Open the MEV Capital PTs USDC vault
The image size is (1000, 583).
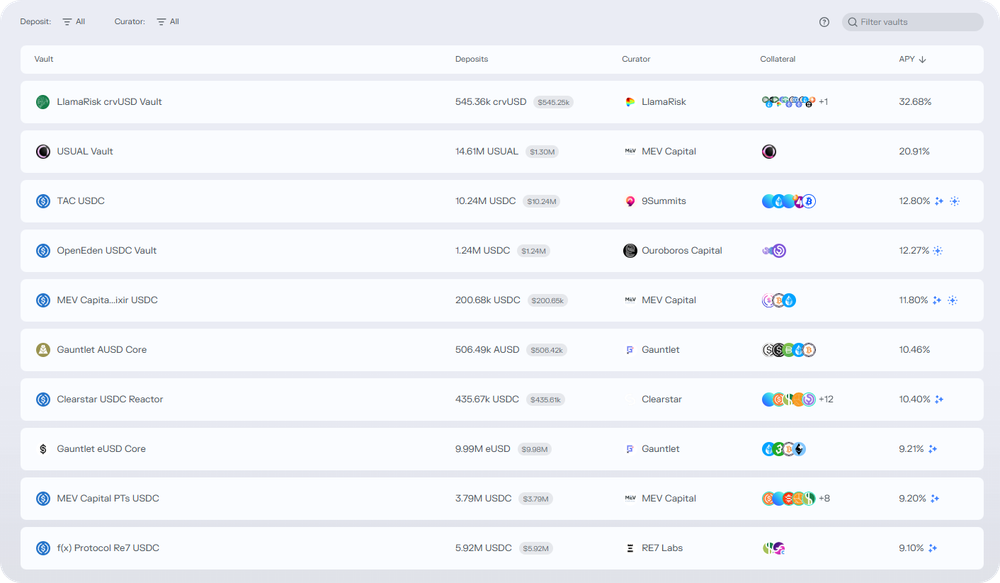pyautogui.click(x=108, y=498)
